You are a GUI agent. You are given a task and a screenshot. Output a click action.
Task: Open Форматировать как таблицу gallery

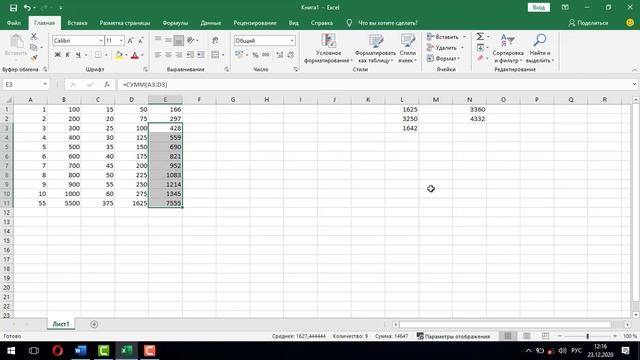tap(375, 49)
